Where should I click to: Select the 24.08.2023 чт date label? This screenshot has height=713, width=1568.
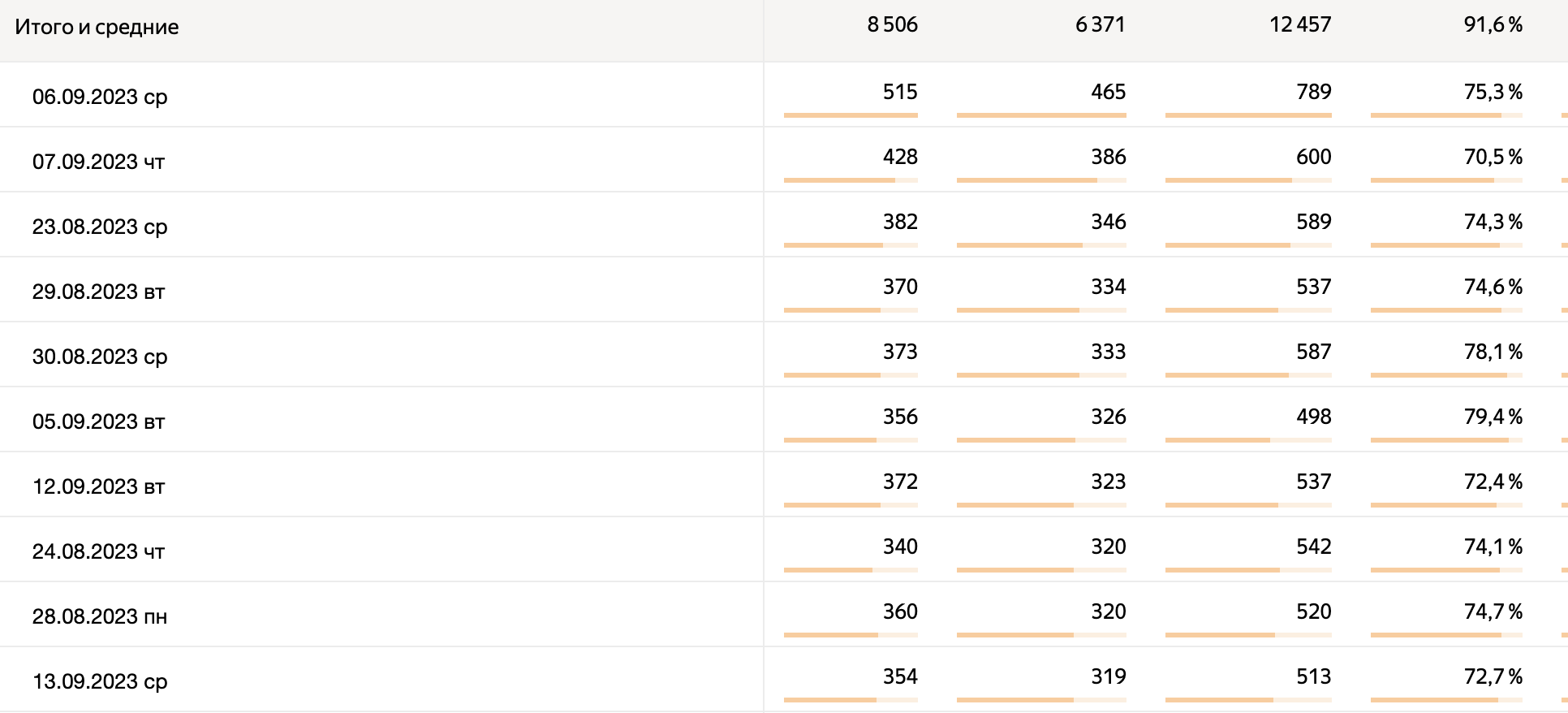click(98, 551)
